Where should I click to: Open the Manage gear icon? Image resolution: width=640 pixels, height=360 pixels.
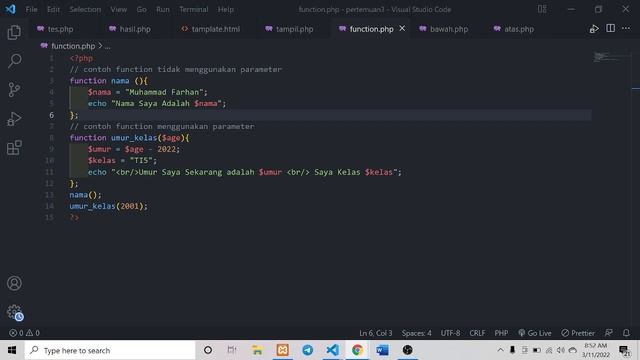coord(14,312)
